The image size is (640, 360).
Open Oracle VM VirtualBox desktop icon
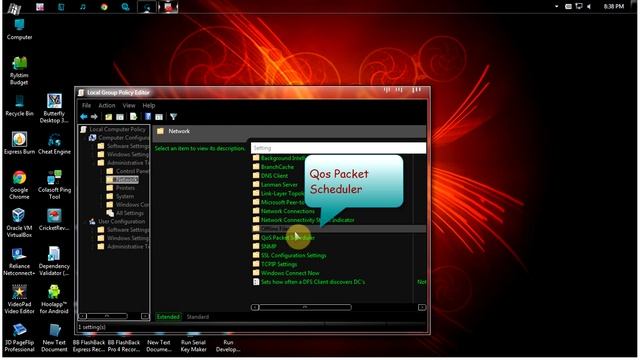coord(19,223)
